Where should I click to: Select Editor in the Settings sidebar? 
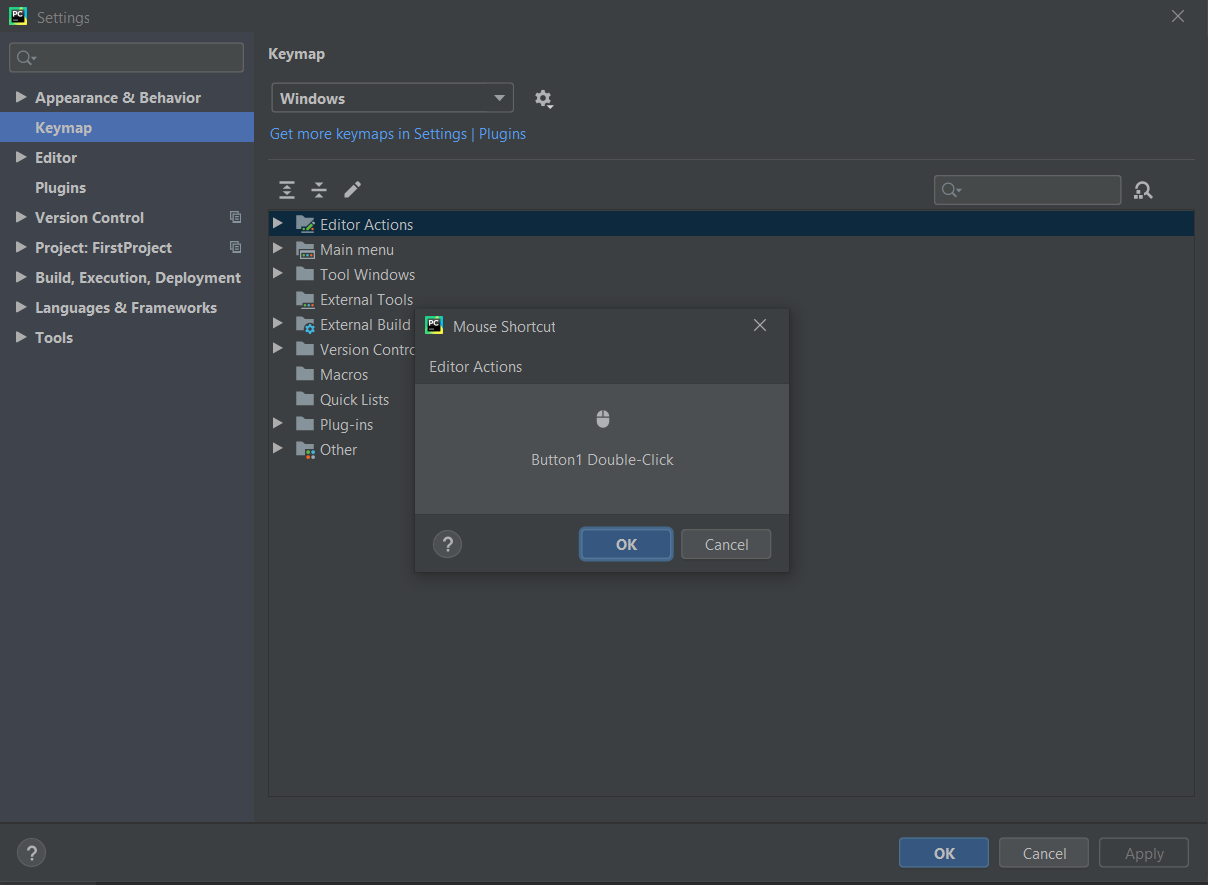click(x=56, y=157)
